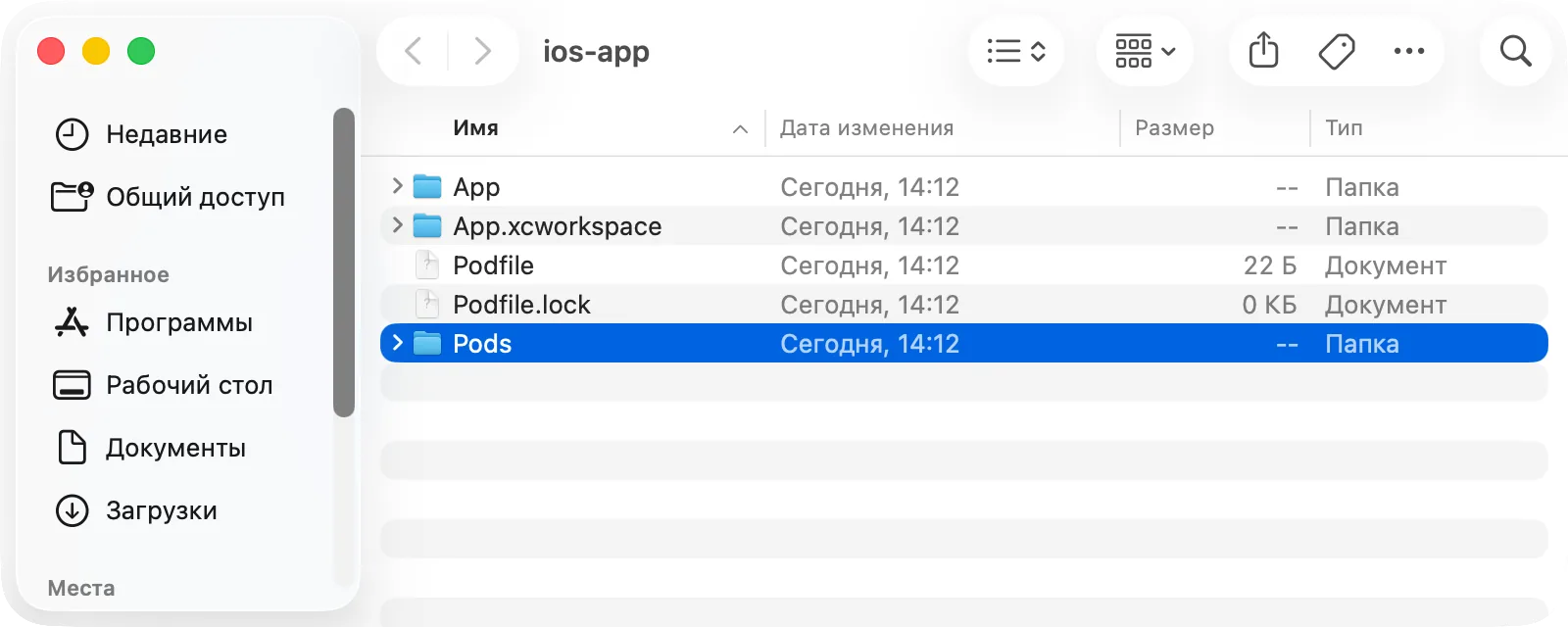1568x627 pixels.
Task: Click the ios-app window title
Action: (596, 51)
